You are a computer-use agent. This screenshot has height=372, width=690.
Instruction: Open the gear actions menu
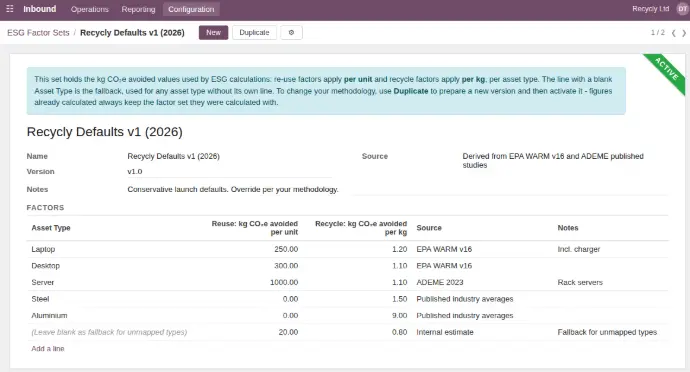coord(291,33)
